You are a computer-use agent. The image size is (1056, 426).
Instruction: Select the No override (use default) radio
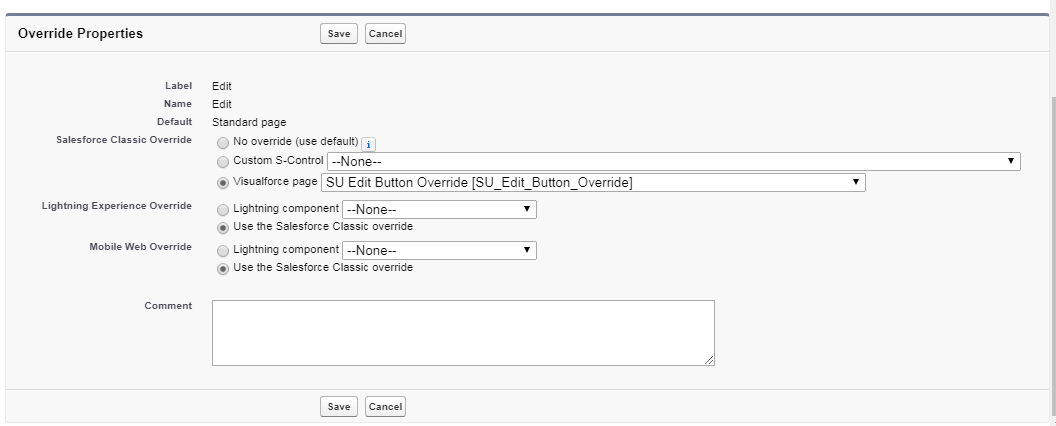click(223, 142)
